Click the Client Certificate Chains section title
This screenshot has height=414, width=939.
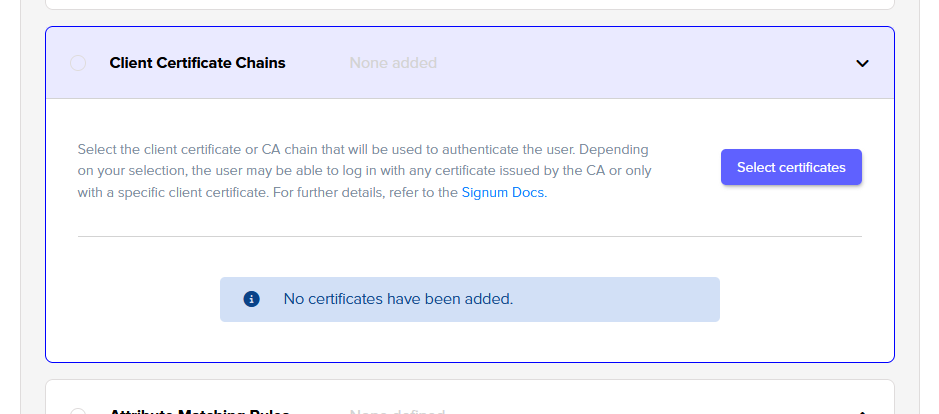(197, 63)
